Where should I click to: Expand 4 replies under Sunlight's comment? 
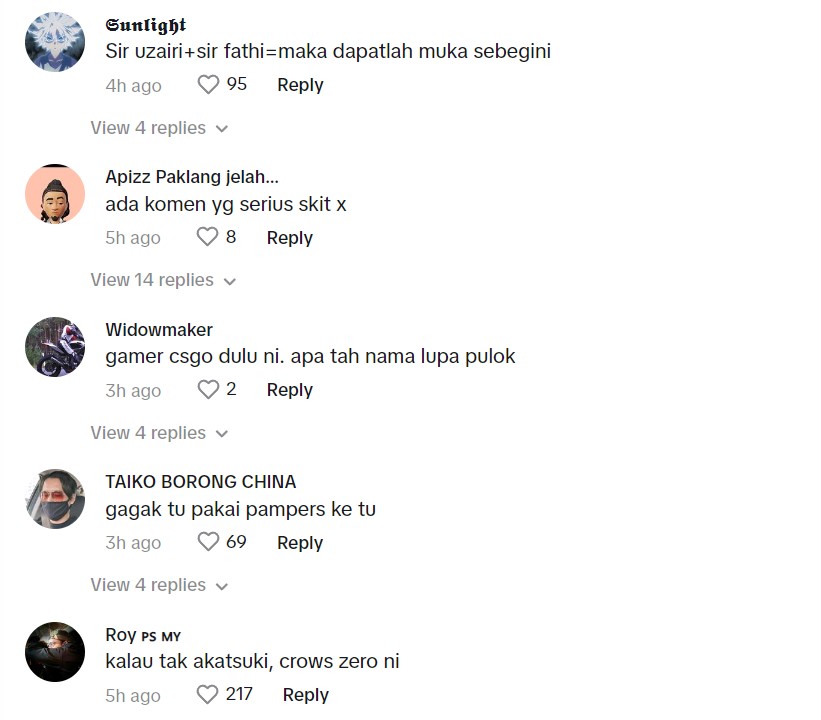click(x=159, y=128)
